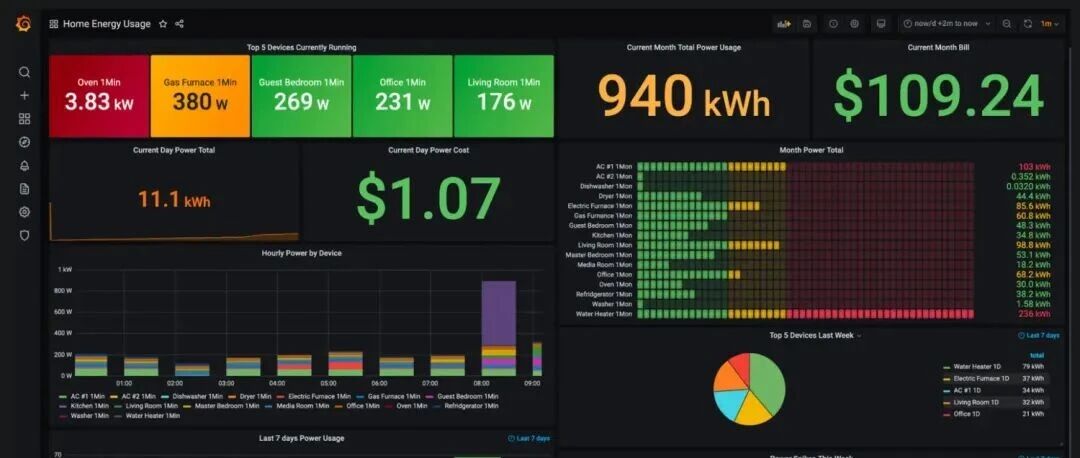Click the $1.07 current day cost value
The width and height of the screenshot is (1080, 458).
click(428, 199)
